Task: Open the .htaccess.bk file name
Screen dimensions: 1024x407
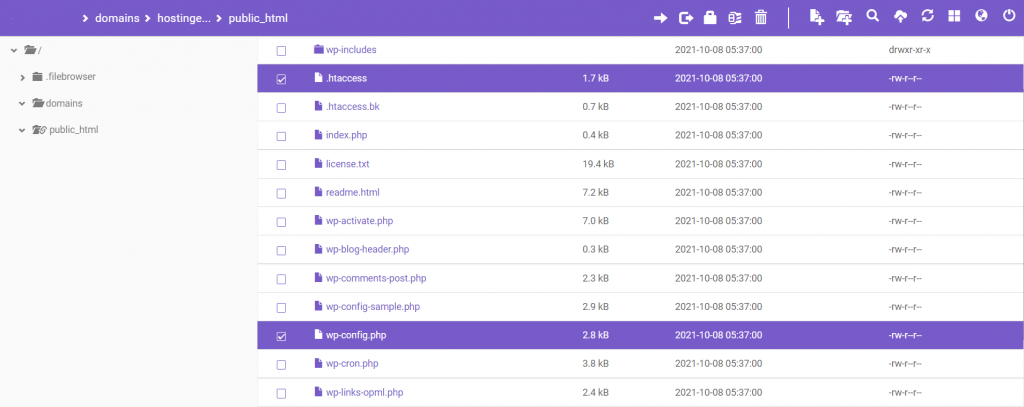Action: 353,106
